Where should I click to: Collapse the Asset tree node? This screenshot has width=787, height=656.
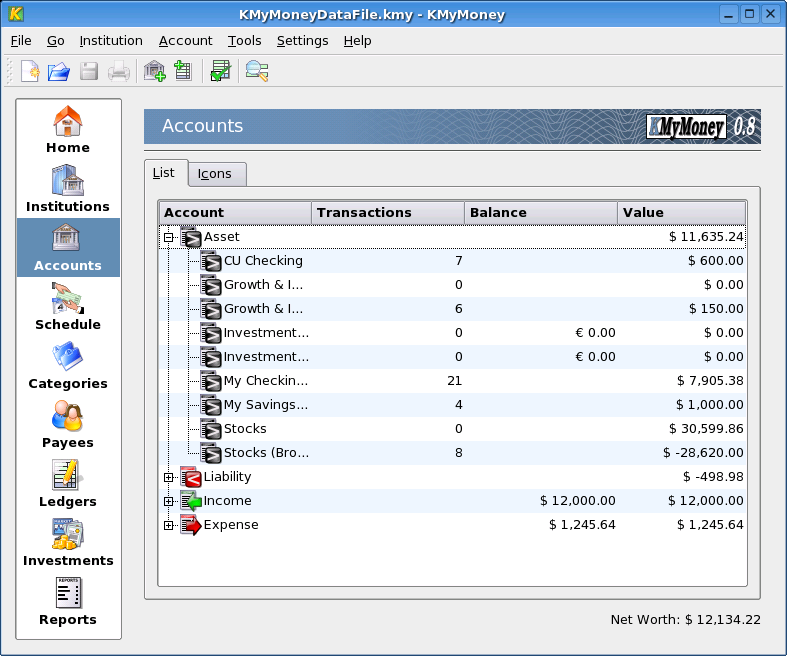[x=169, y=237]
